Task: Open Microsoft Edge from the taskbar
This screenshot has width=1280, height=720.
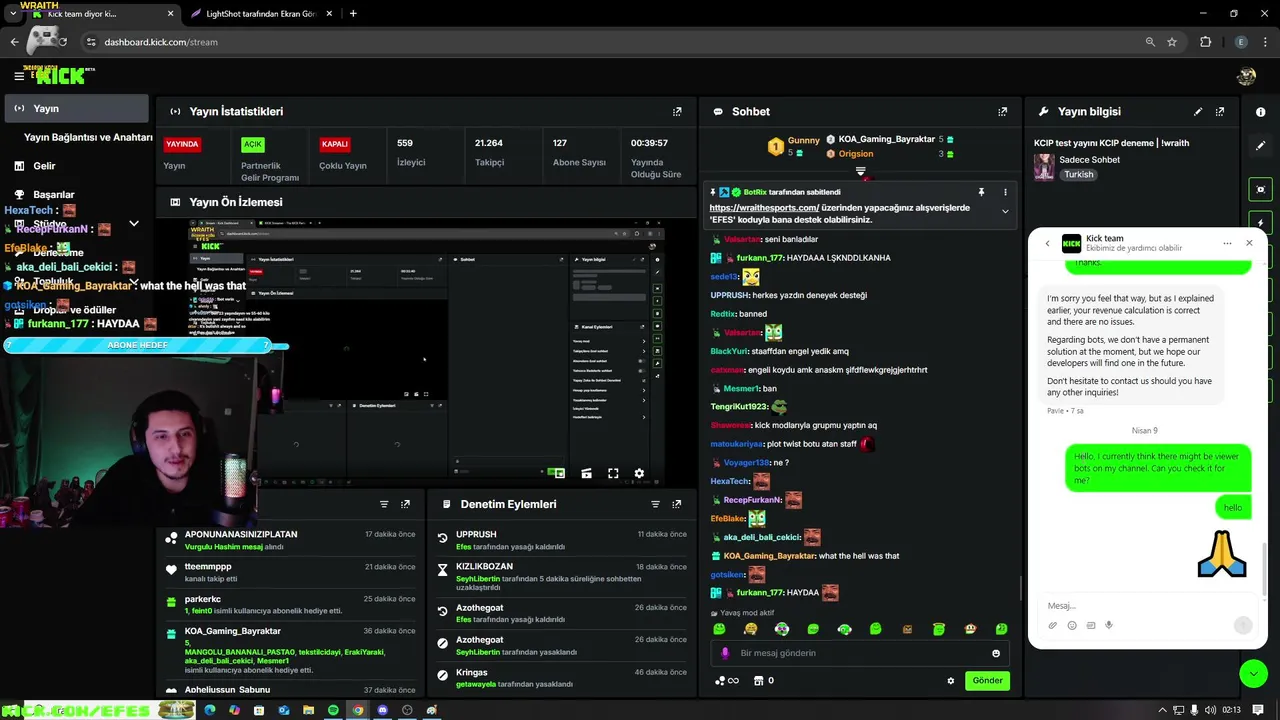Action: pos(209,710)
